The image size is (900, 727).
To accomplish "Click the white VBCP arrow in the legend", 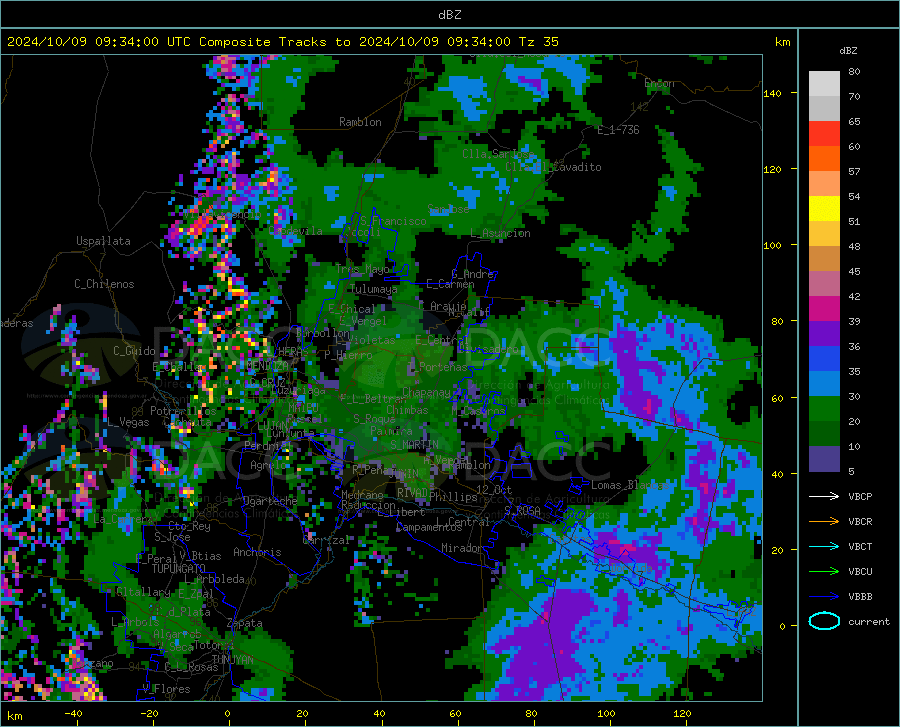I will tap(824, 496).
